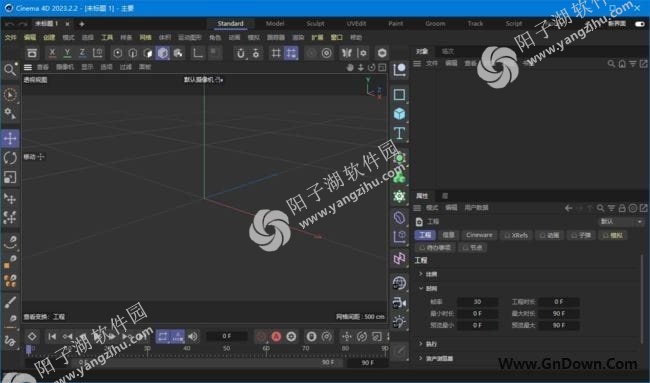The height and width of the screenshot is (383, 650).
Task: Enable Polygons mode
Action: [148, 53]
